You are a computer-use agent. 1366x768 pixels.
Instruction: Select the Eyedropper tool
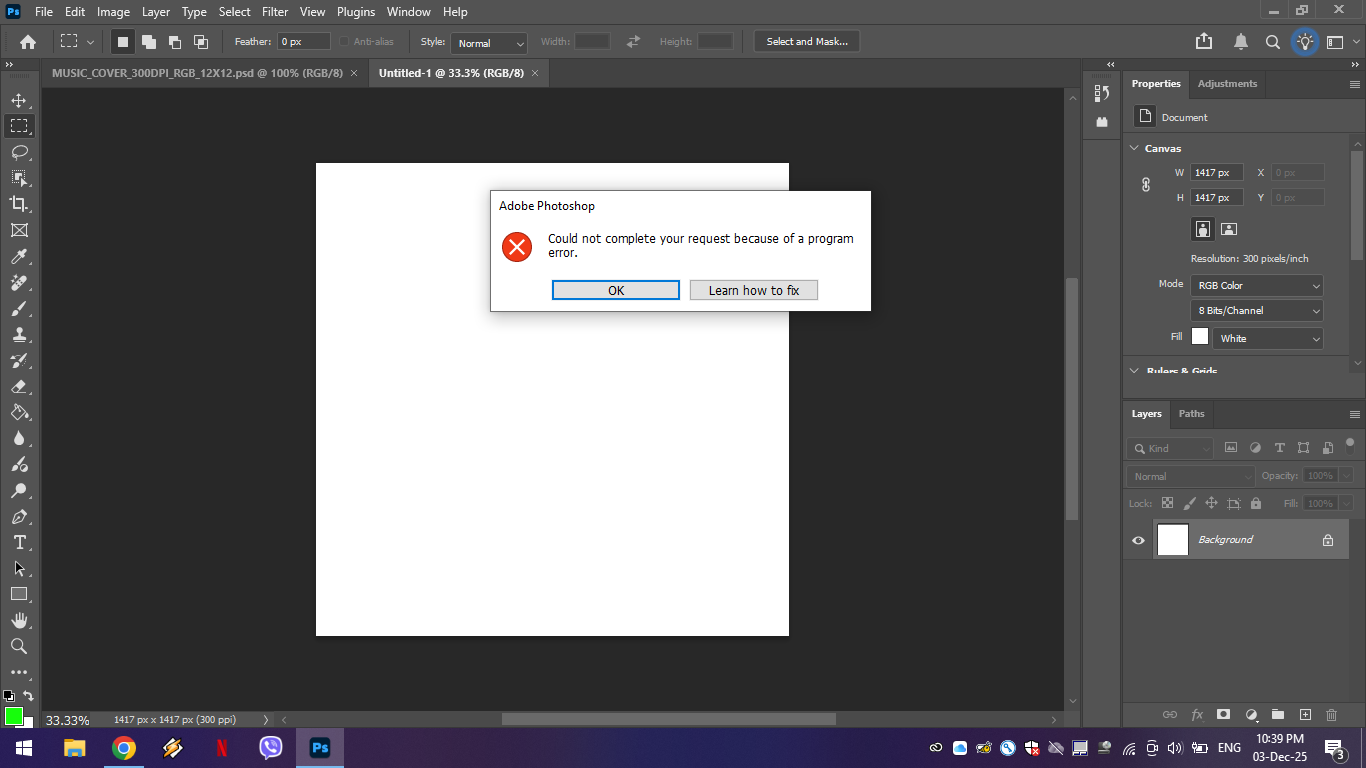20,256
